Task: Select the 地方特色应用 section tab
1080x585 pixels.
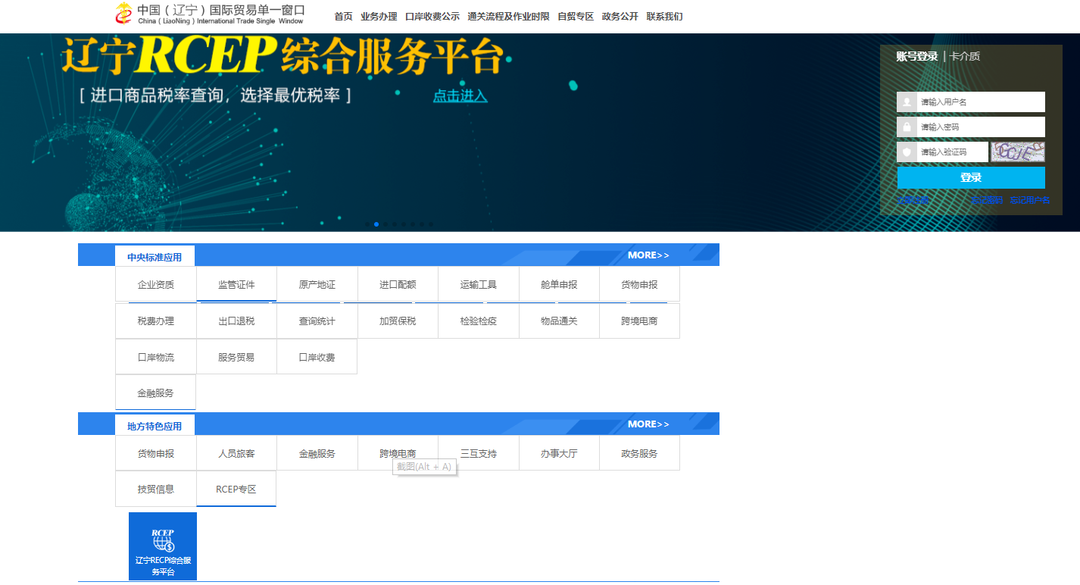Action: click(154, 426)
